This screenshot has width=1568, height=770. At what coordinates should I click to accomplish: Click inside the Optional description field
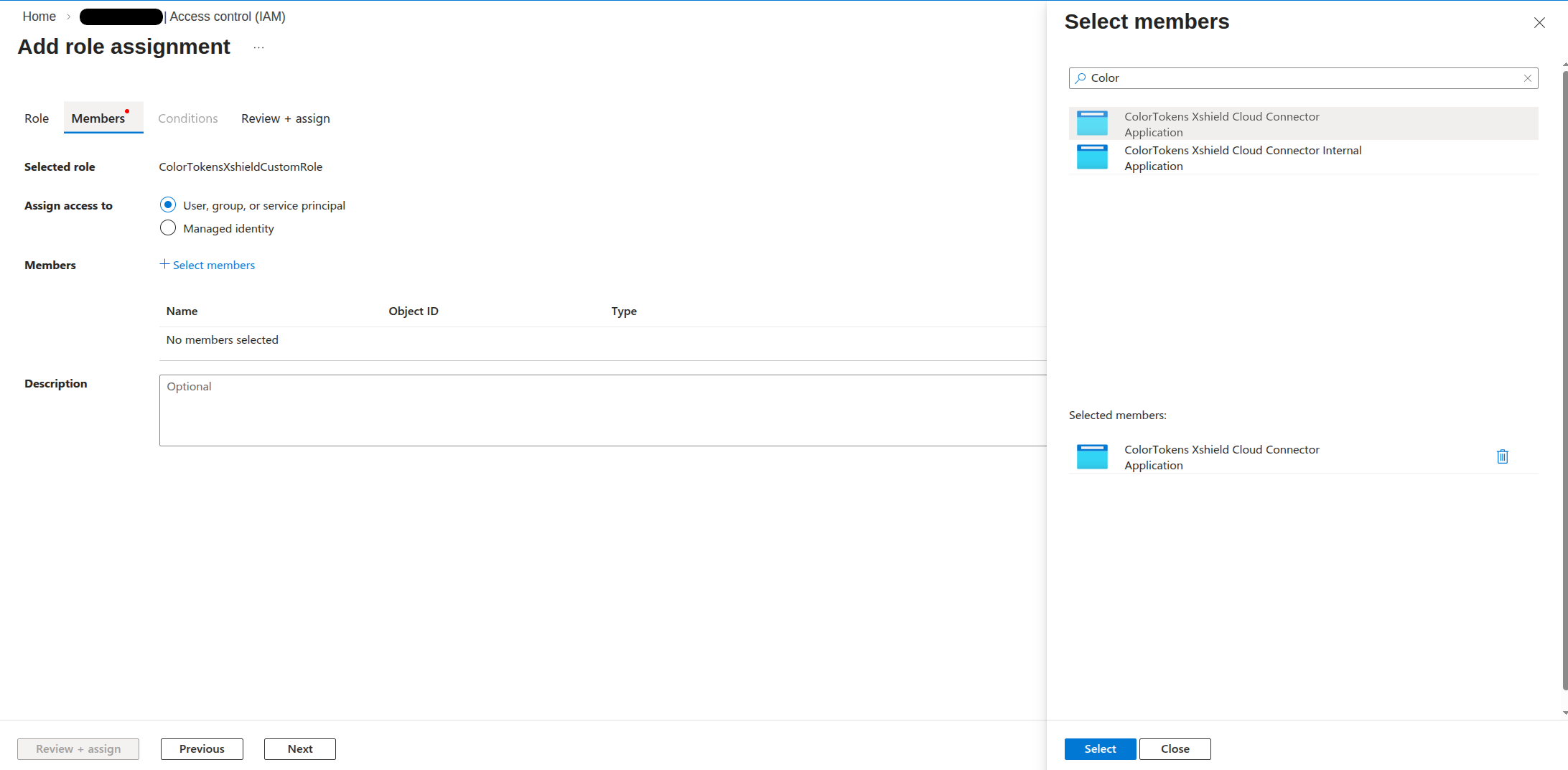coord(431,409)
